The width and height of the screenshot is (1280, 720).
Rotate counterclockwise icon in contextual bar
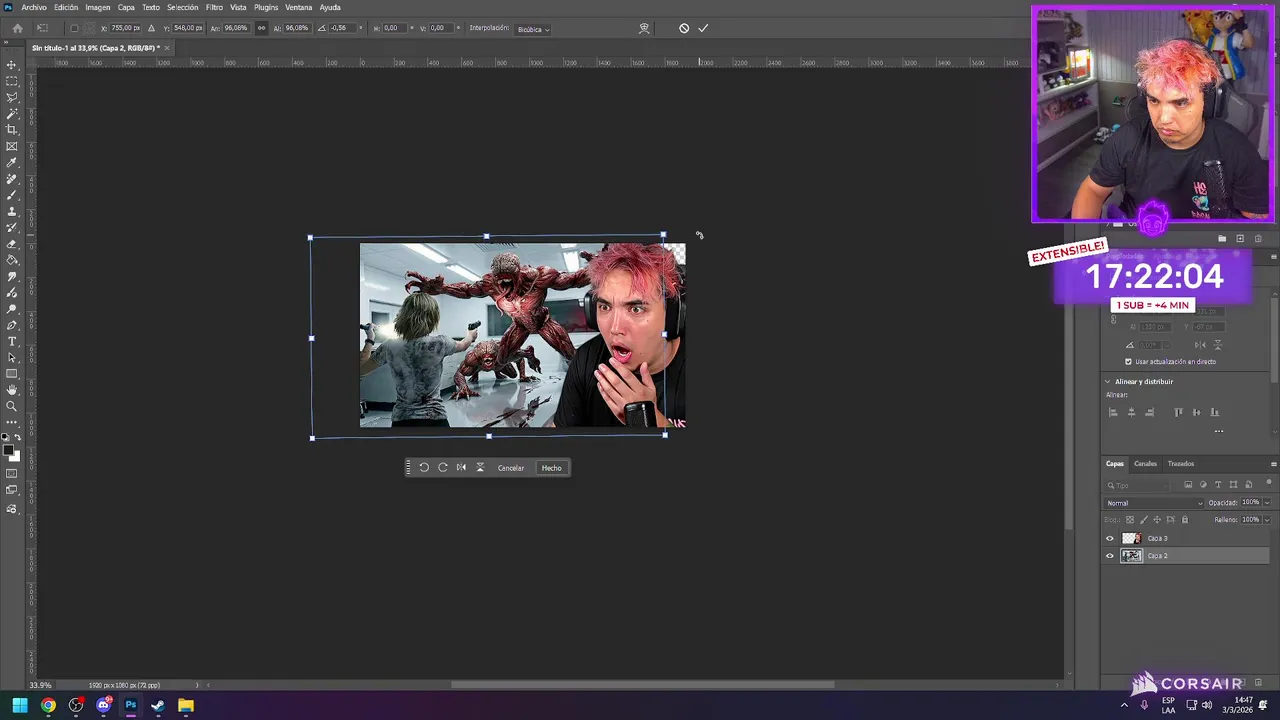point(424,467)
